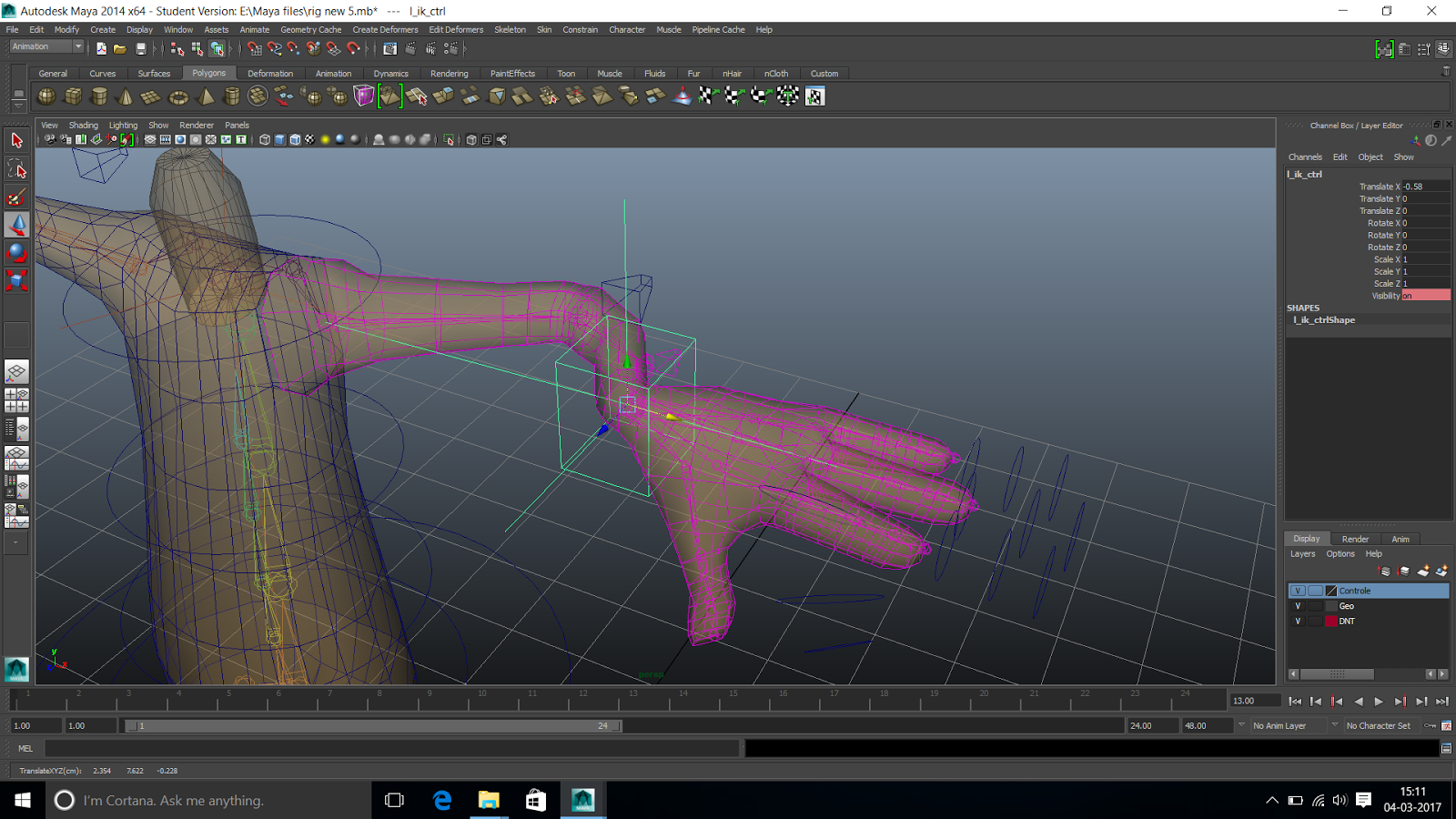Click the DNT layer color swatch
Viewport: 1456px width, 819px height.
[1332, 621]
